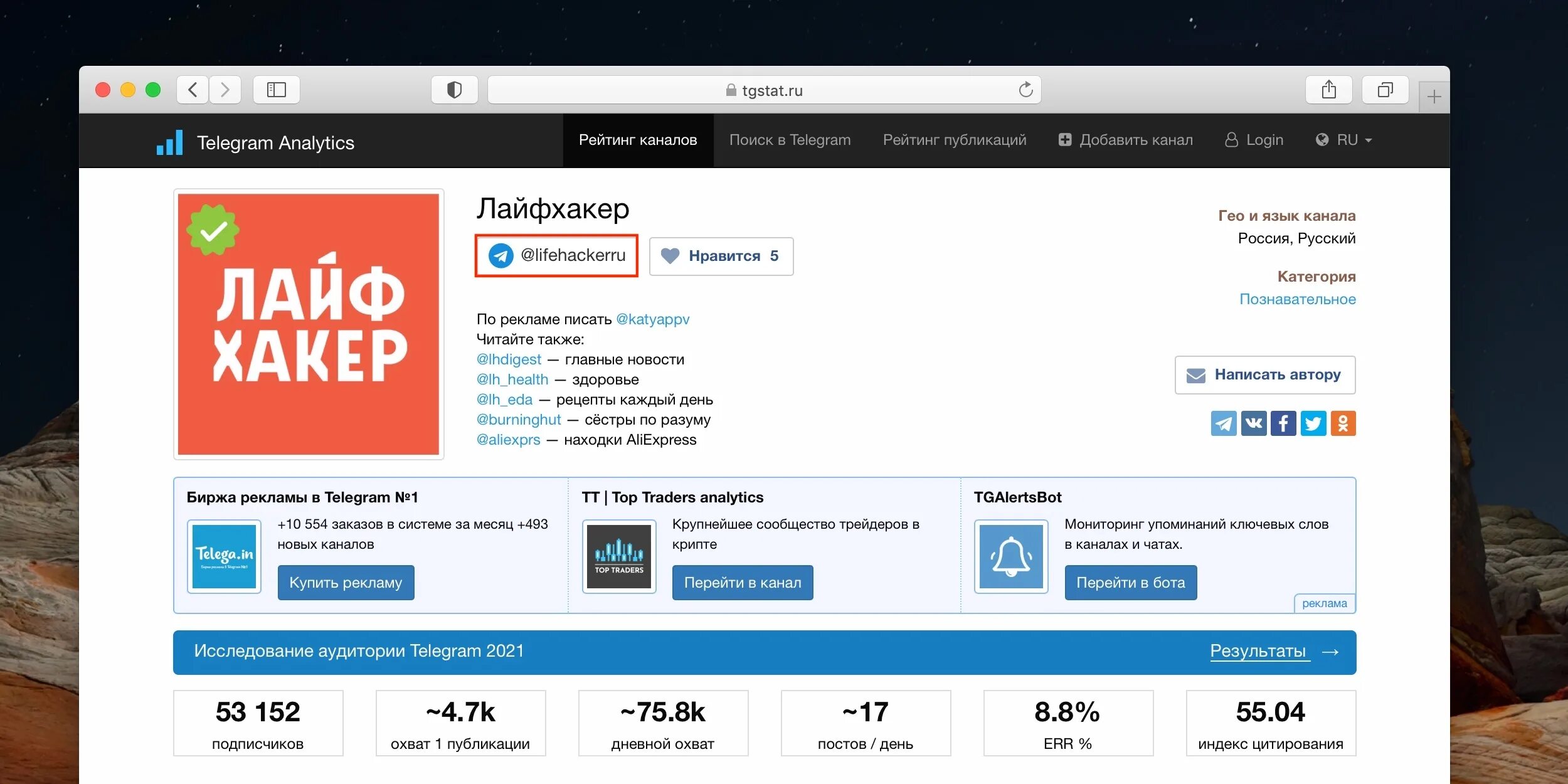
Task: Open Поиск в Telegram tab
Action: coord(790,140)
